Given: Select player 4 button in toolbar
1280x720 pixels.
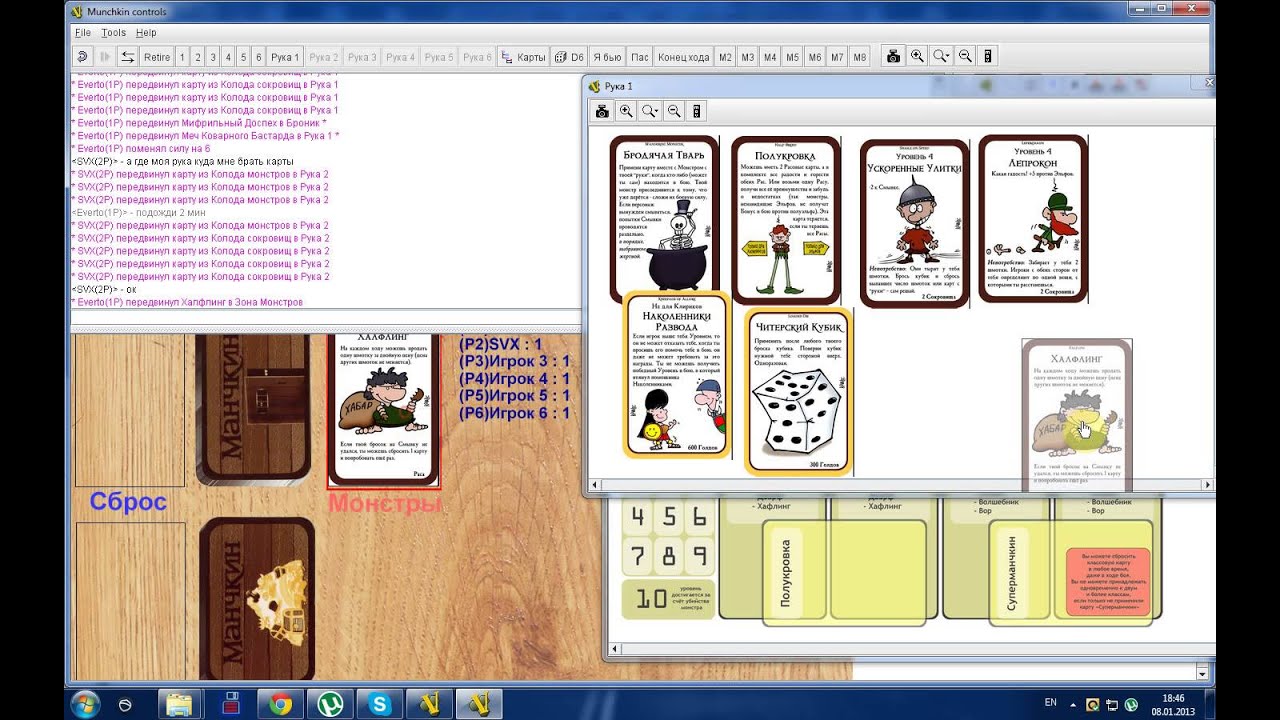Looking at the screenshot, I should coord(228,57).
